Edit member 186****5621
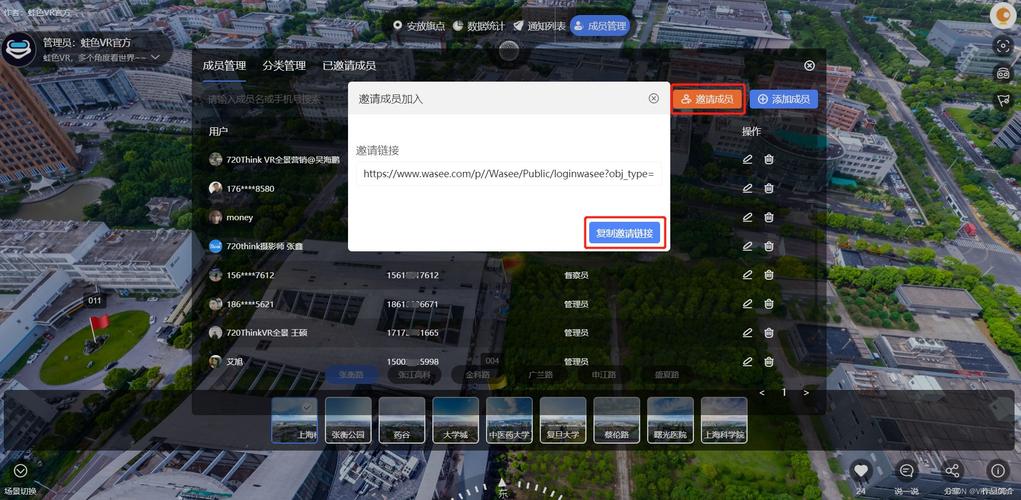The width and height of the screenshot is (1021, 500). coord(747,304)
